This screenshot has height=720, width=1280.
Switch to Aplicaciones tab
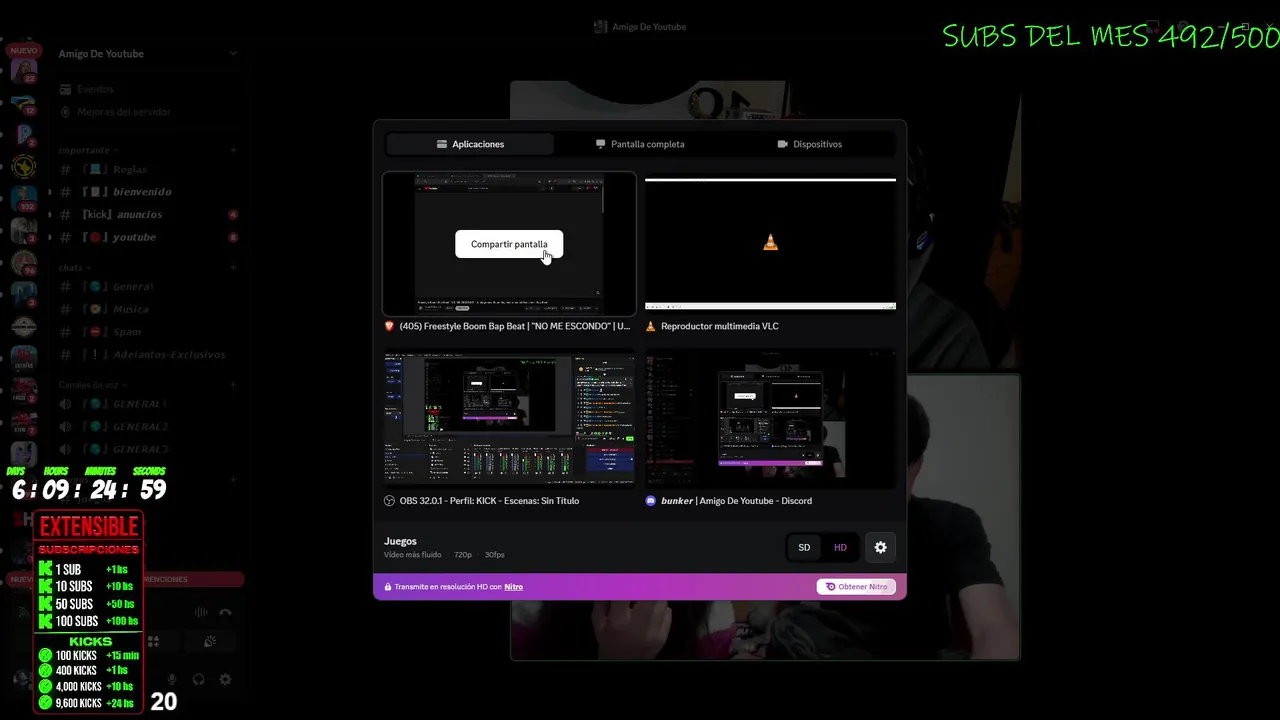pyautogui.click(x=470, y=144)
